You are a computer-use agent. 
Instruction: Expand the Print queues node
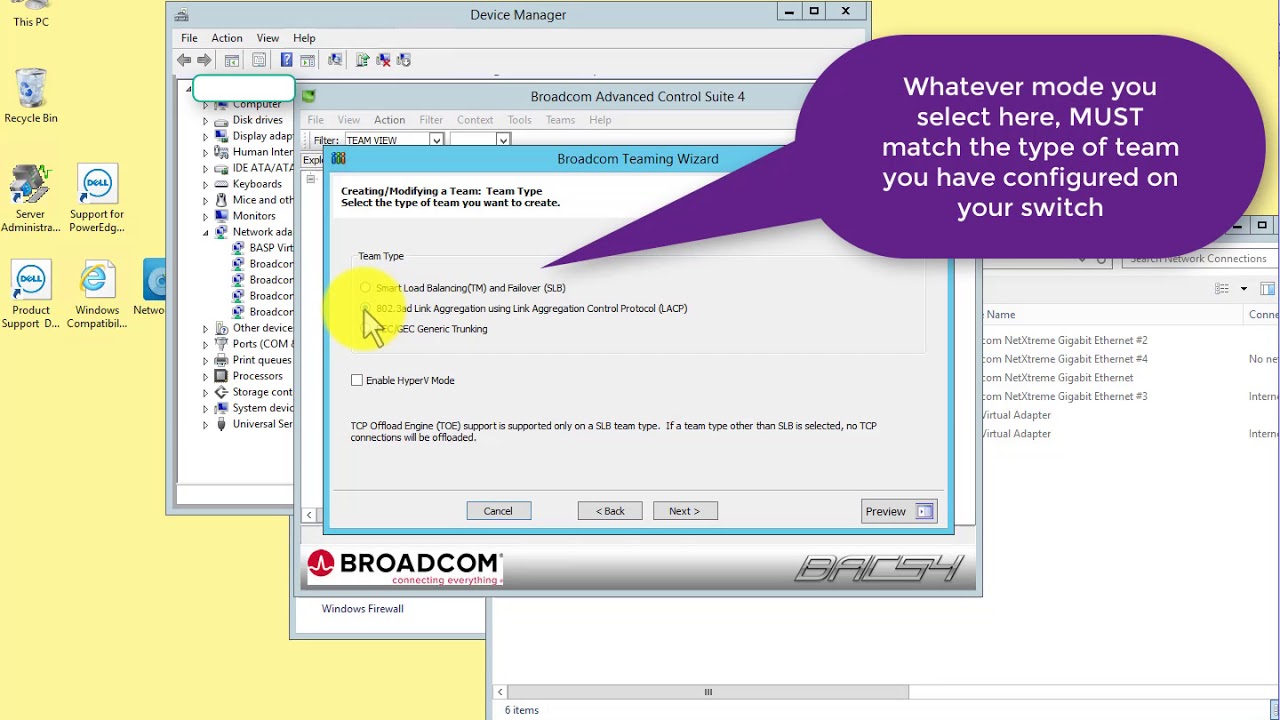tap(205, 360)
